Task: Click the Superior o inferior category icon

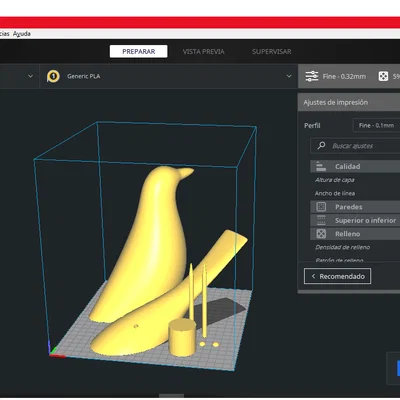Action: click(x=321, y=220)
